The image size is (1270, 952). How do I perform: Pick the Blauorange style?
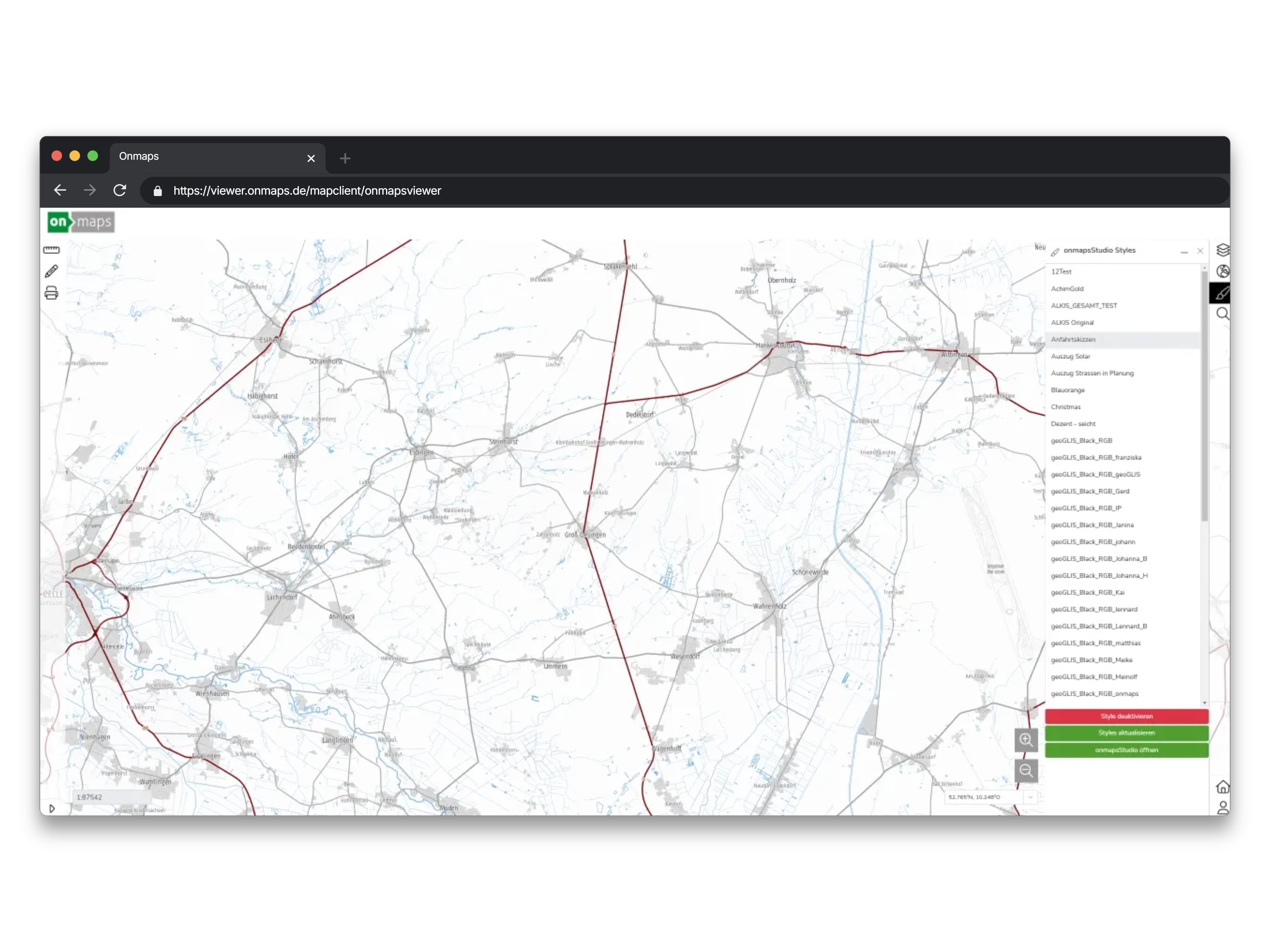coord(1068,390)
